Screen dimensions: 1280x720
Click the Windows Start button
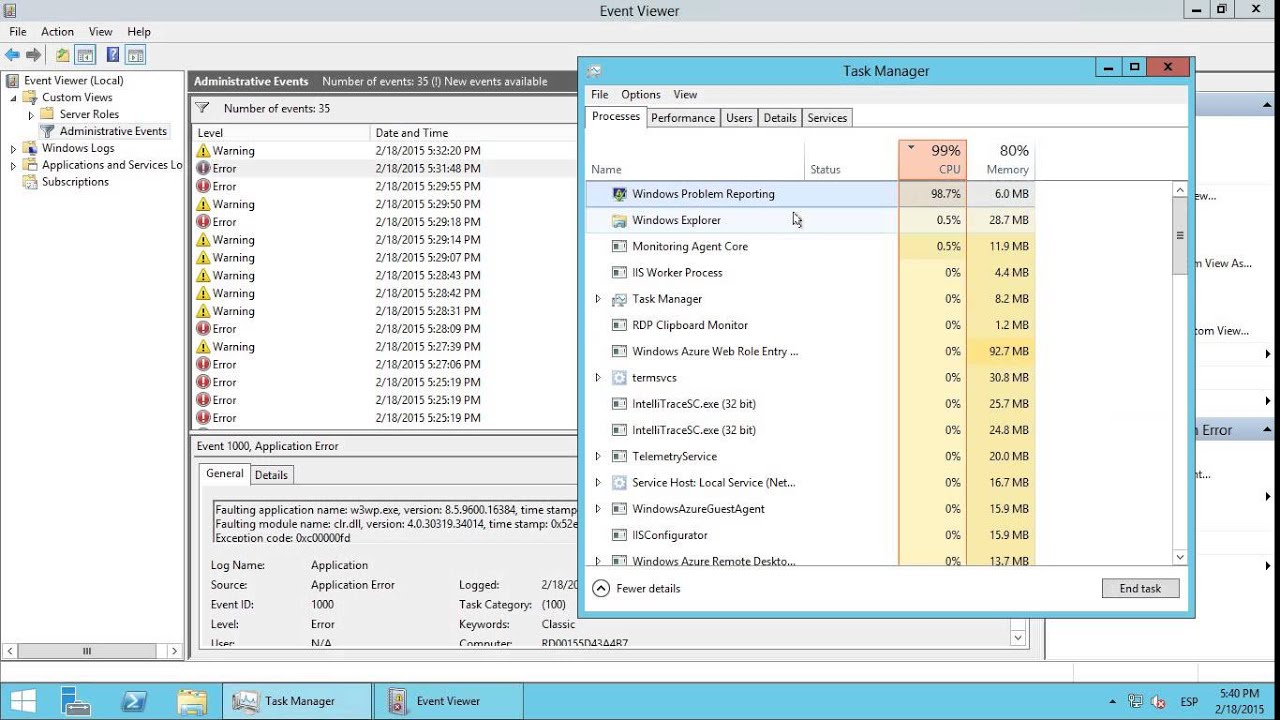point(23,701)
